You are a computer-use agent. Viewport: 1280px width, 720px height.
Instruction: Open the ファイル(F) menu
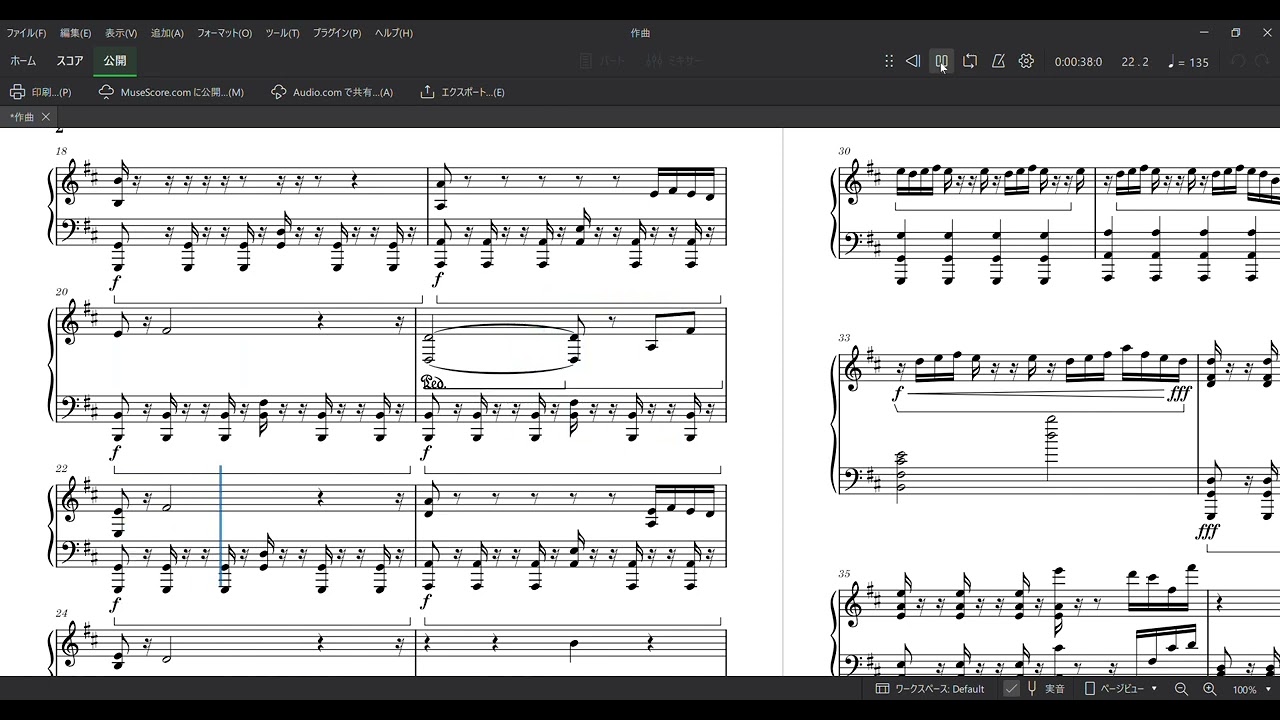click(x=26, y=33)
